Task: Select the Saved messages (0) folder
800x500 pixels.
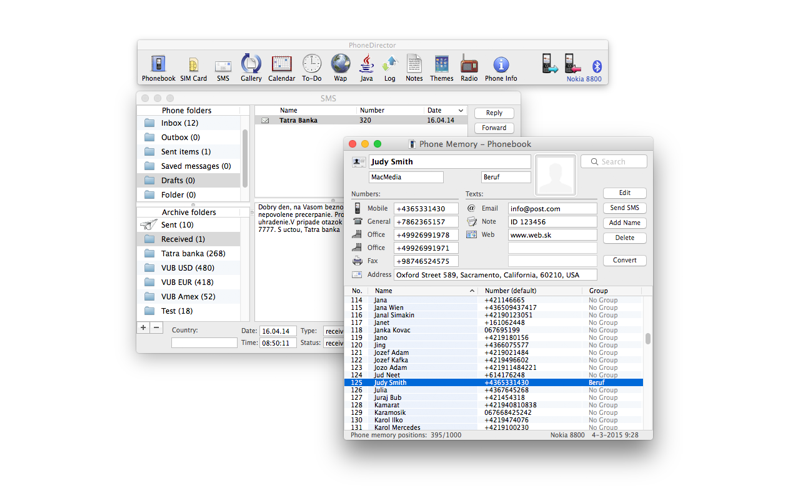Action: [189, 166]
